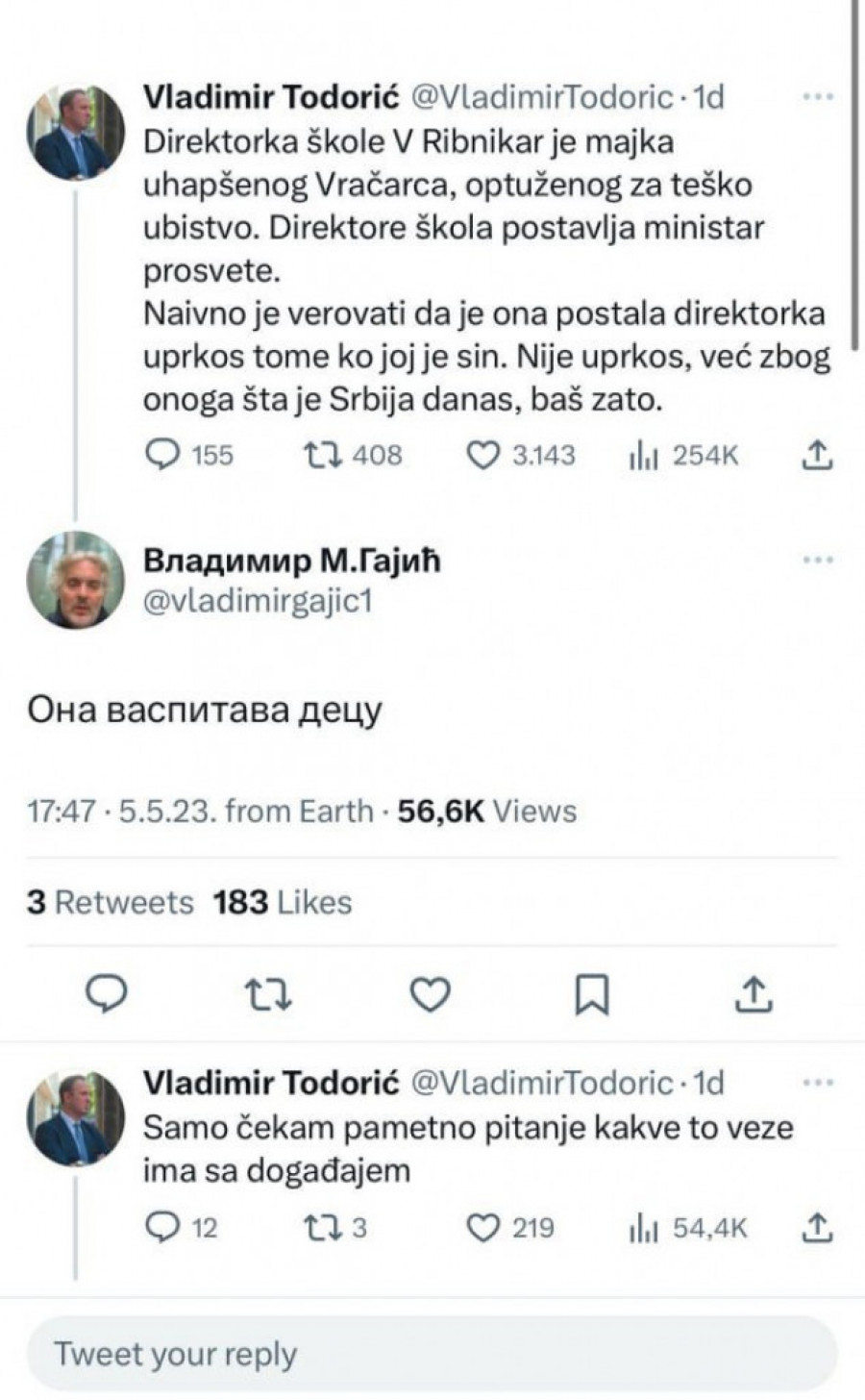Screen dimensions: 865x1400
Task: Like Todorić's tweet with 3.143 likes
Action: pos(482,455)
